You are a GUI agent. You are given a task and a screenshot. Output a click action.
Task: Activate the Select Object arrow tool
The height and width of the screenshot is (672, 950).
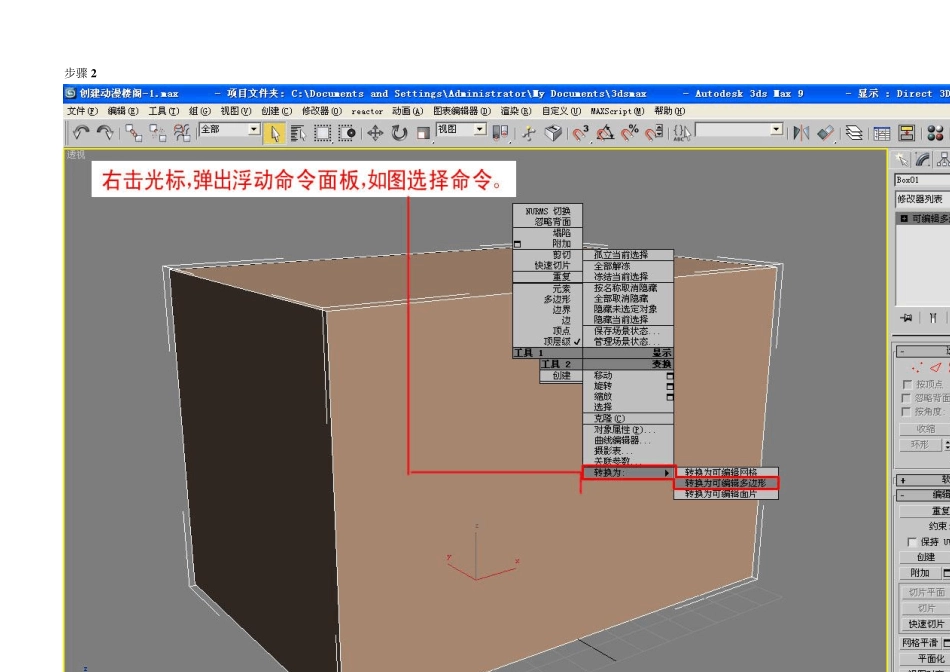(x=274, y=133)
